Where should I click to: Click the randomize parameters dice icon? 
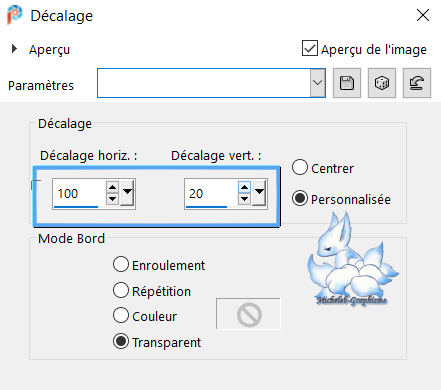pos(382,83)
